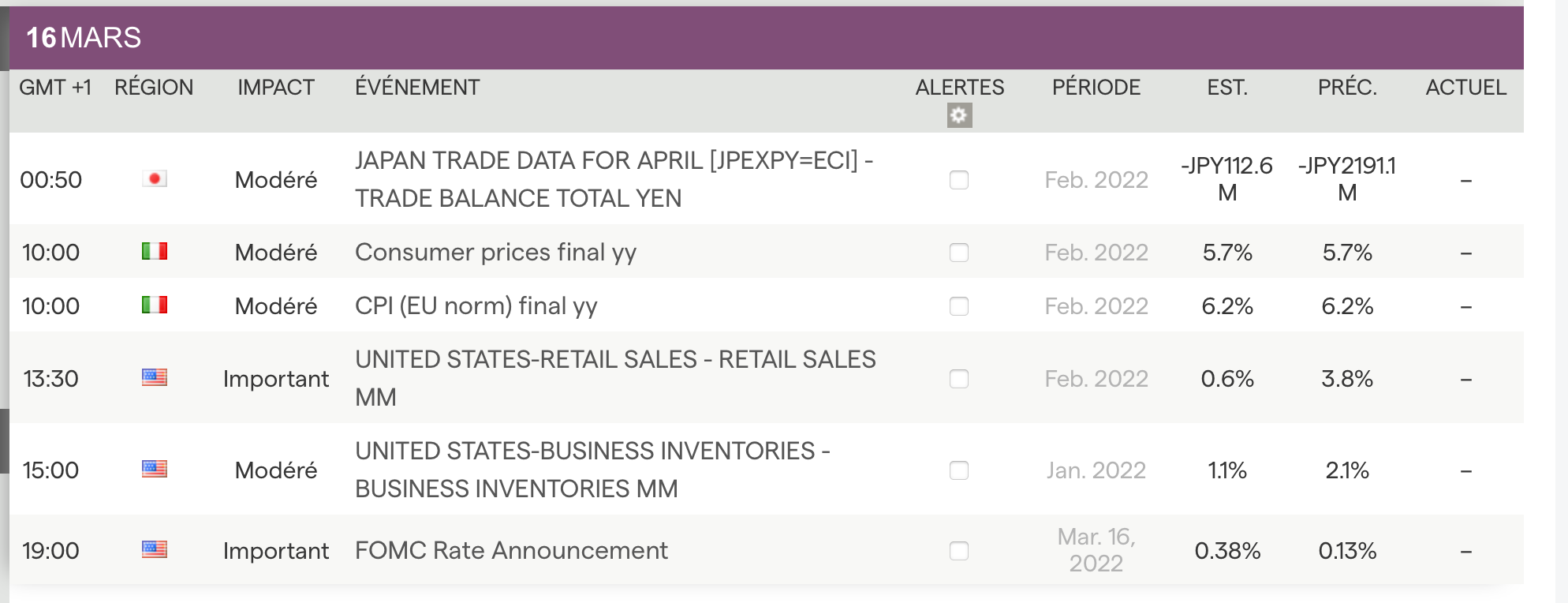Click the ÉVÉNEMENT column header

[x=417, y=88]
